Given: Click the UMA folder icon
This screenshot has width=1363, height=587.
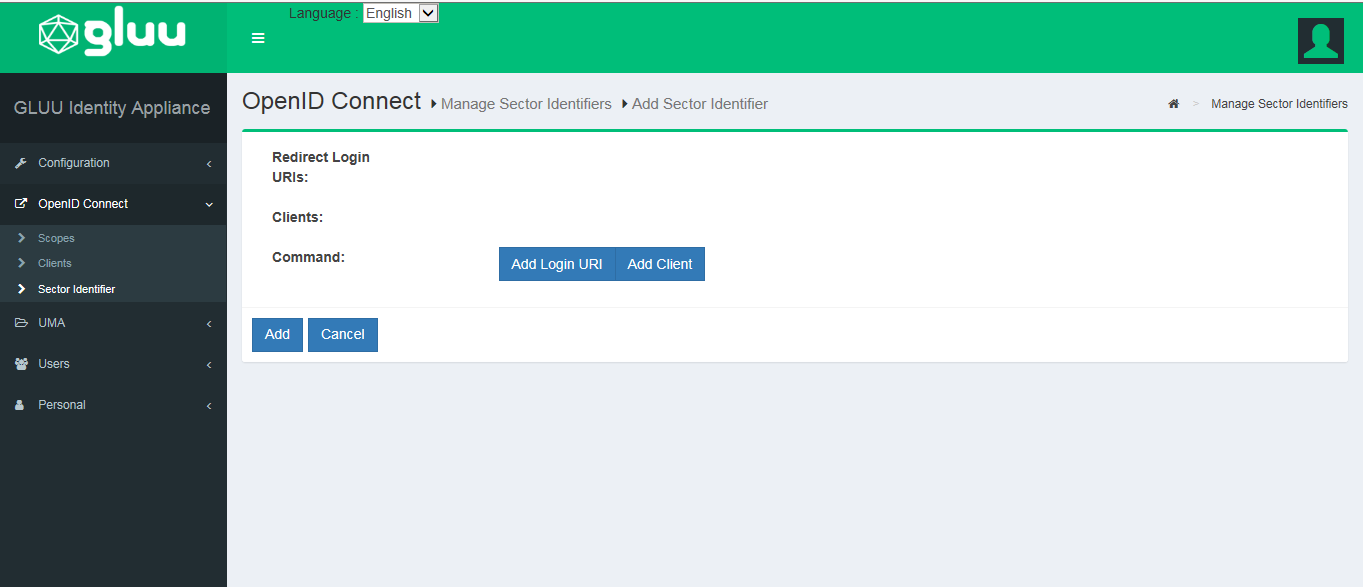Looking at the screenshot, I should point(21,323).
